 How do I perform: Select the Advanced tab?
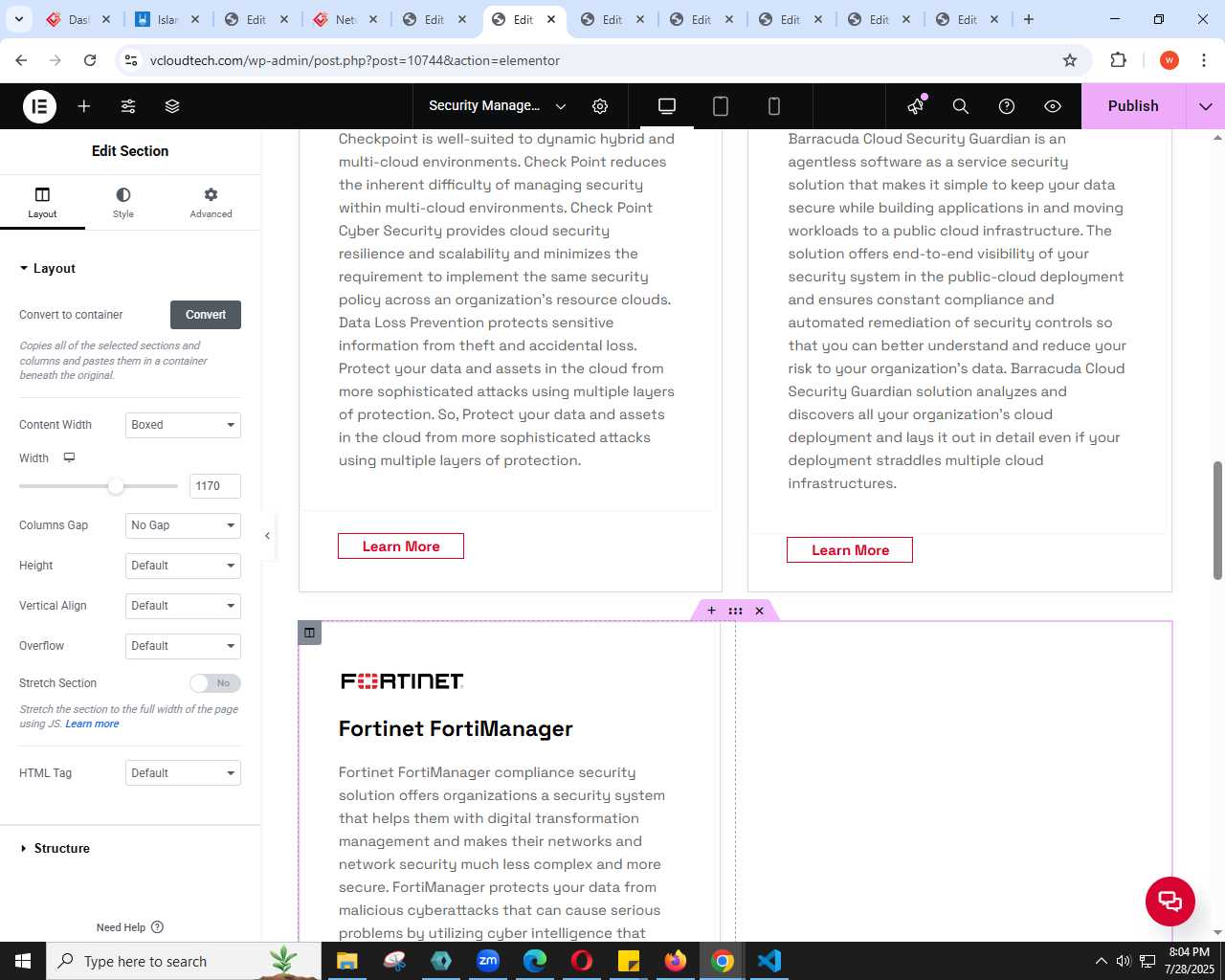click(211, 202)
